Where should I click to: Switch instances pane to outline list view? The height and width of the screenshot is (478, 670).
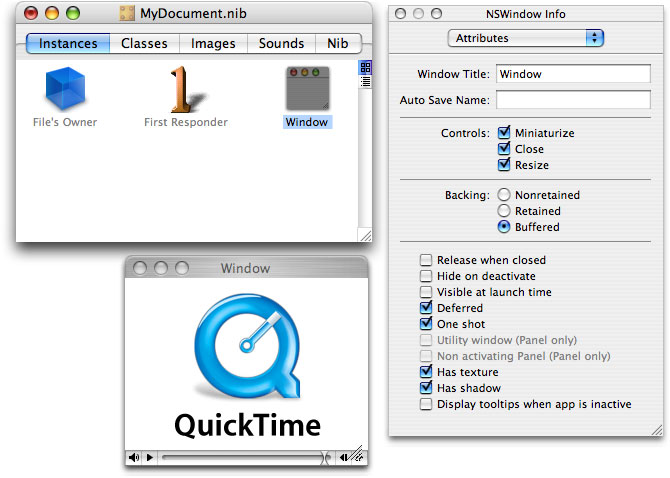365,81
